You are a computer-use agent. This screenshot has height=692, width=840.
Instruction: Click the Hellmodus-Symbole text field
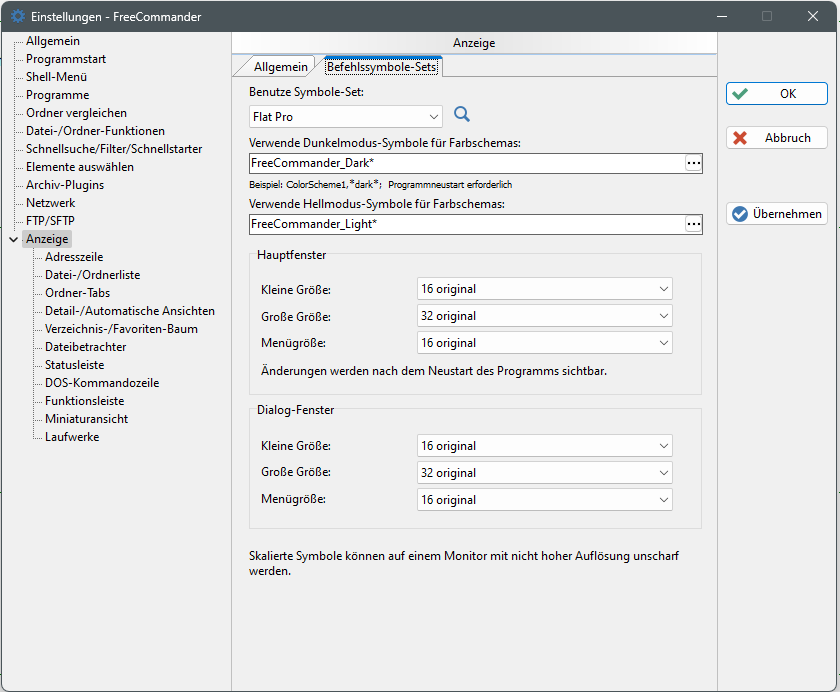tap(467, 224)
